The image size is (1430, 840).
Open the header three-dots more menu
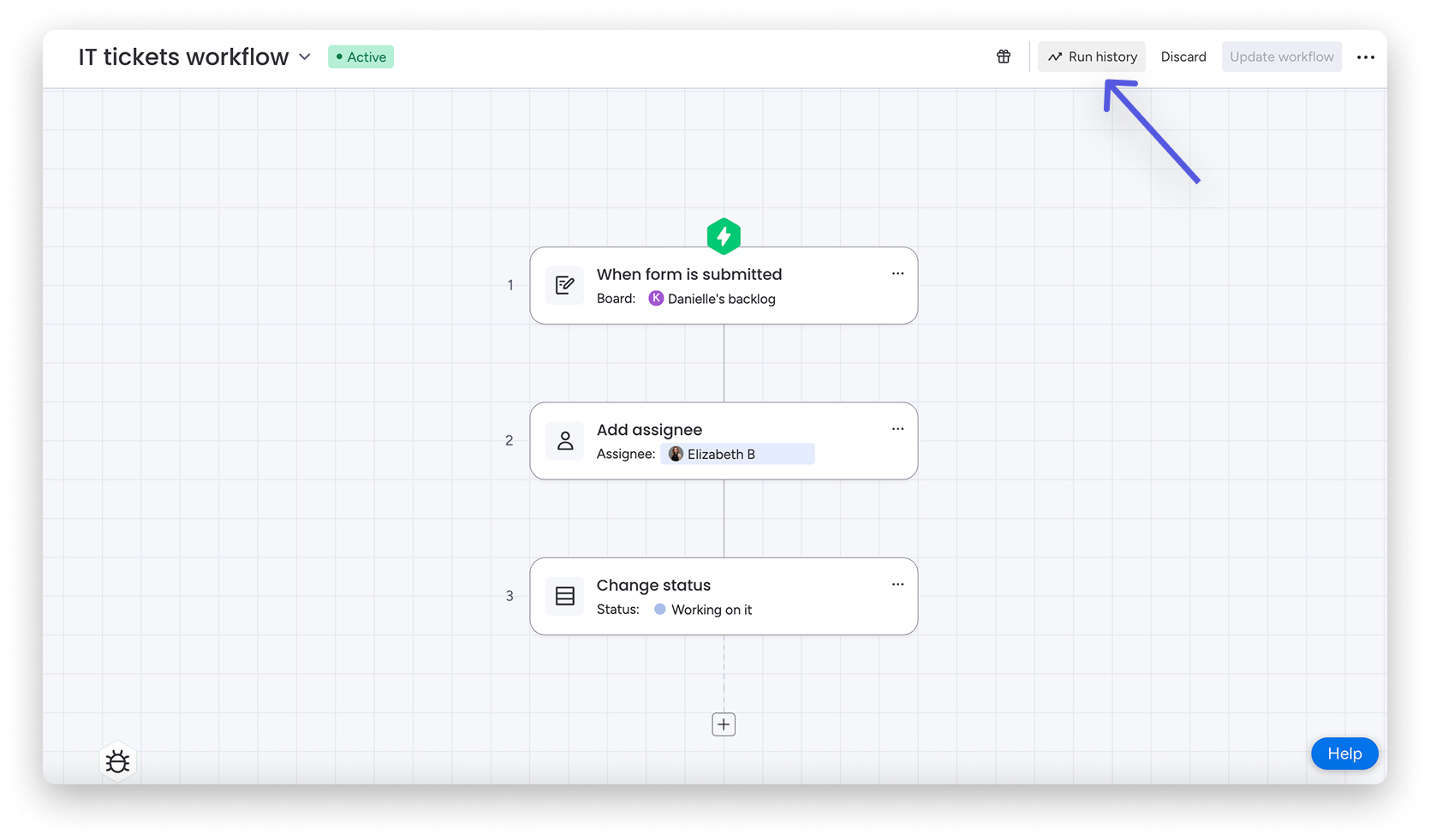pos(1366,57)
